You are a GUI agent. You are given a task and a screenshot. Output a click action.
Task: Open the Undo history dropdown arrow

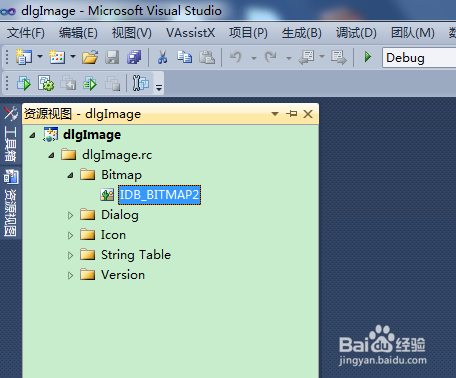point(254,58)
